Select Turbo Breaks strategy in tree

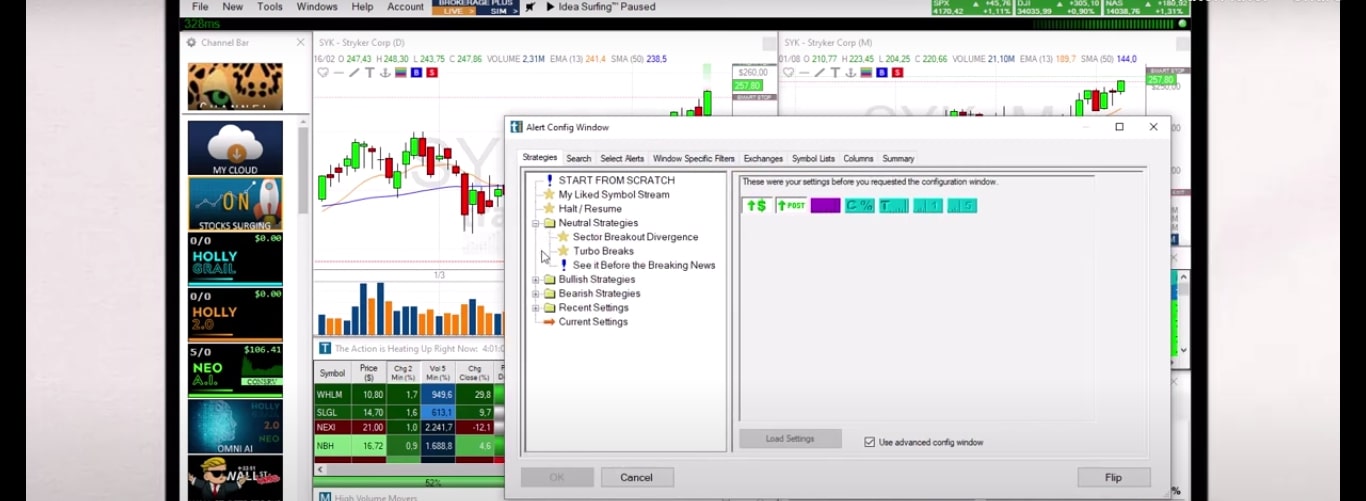click(x=603, y=251)
